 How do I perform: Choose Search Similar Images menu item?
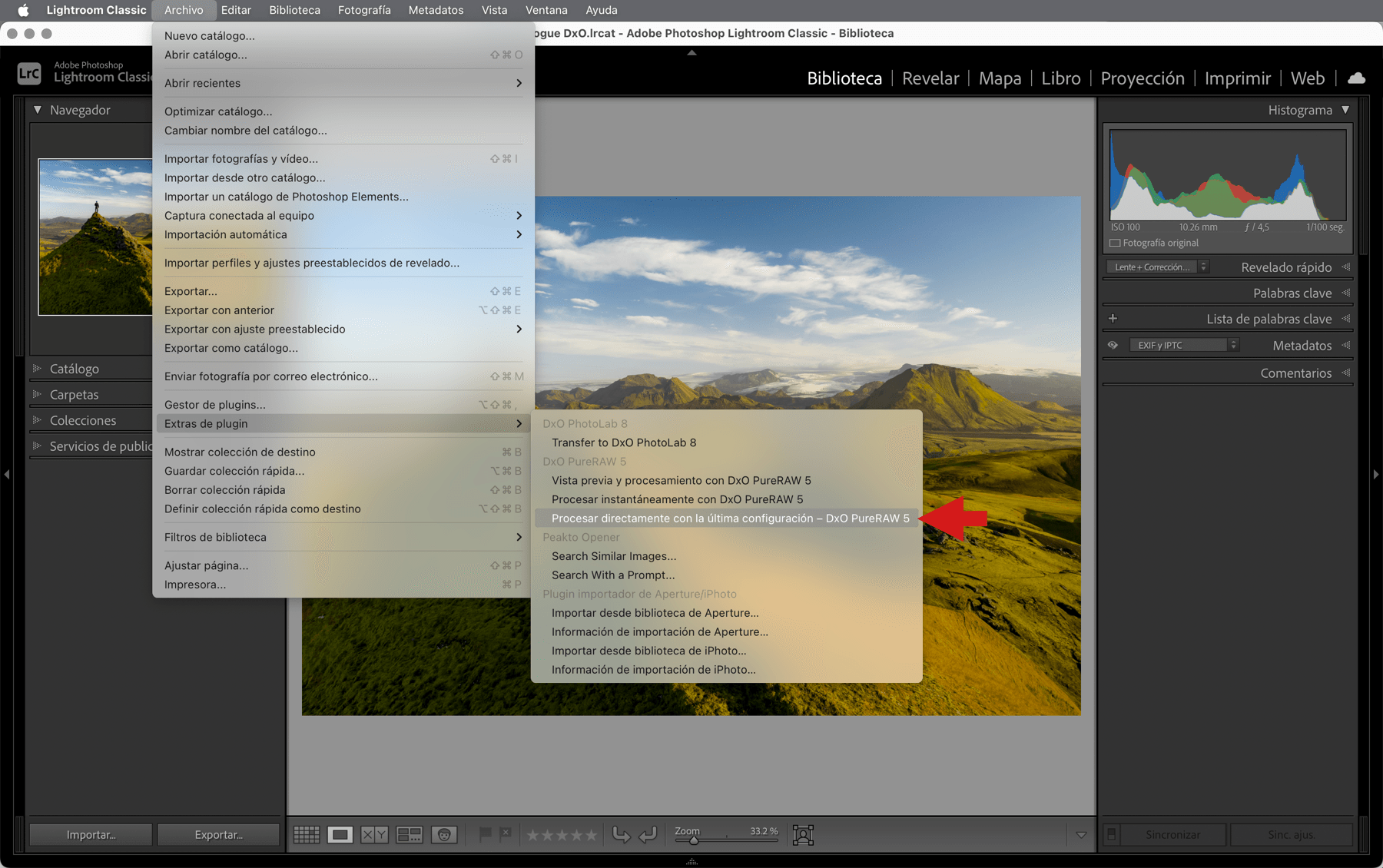point(726,556)
